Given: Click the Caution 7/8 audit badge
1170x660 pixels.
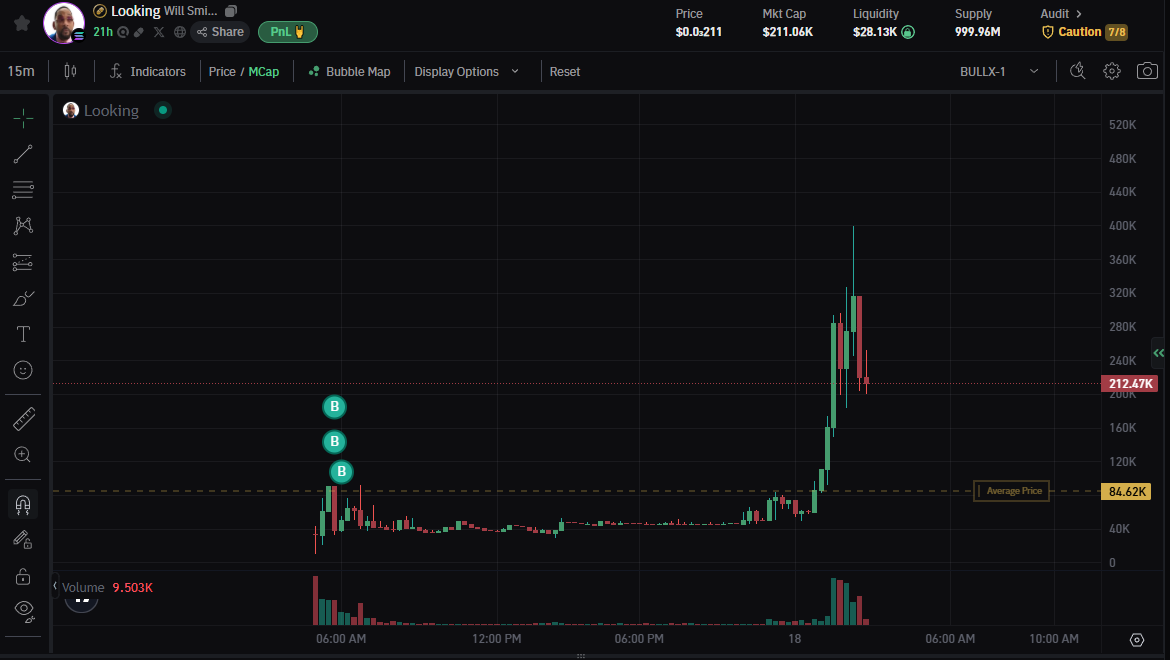Looking at the screenshot, I should [1085, 32].
